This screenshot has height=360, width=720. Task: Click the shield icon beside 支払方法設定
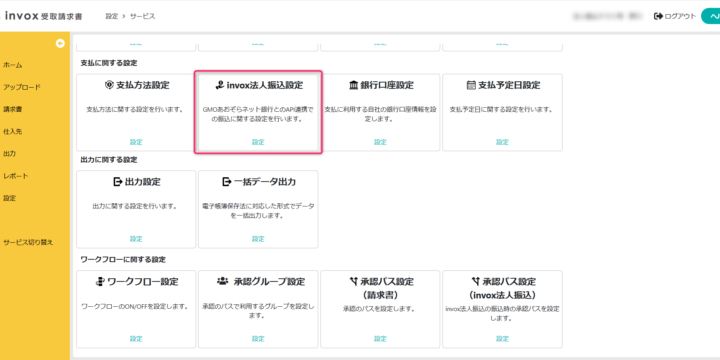[109, 85]
